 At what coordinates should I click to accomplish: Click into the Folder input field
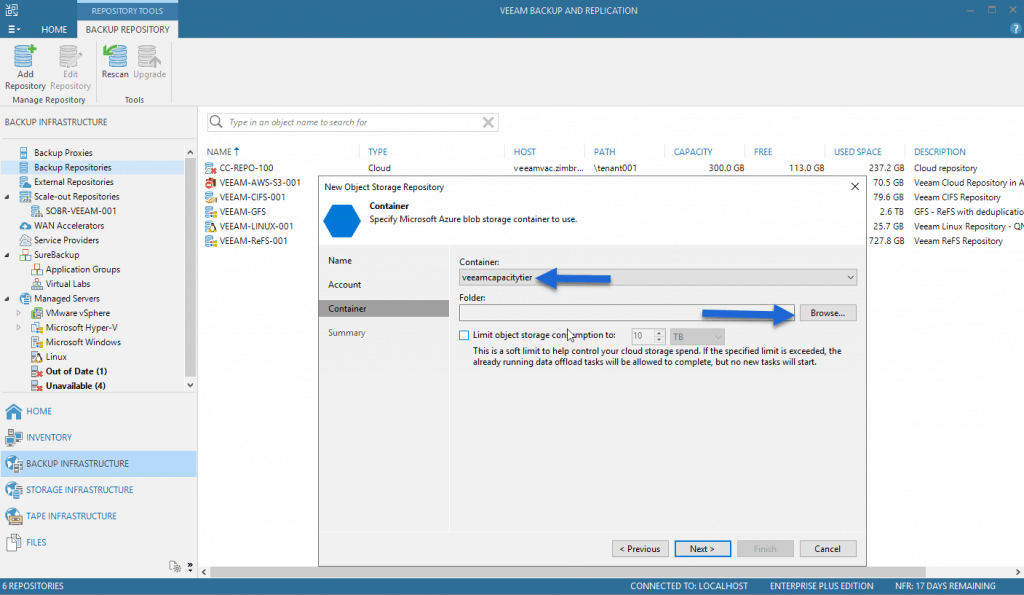click(627, 313)
